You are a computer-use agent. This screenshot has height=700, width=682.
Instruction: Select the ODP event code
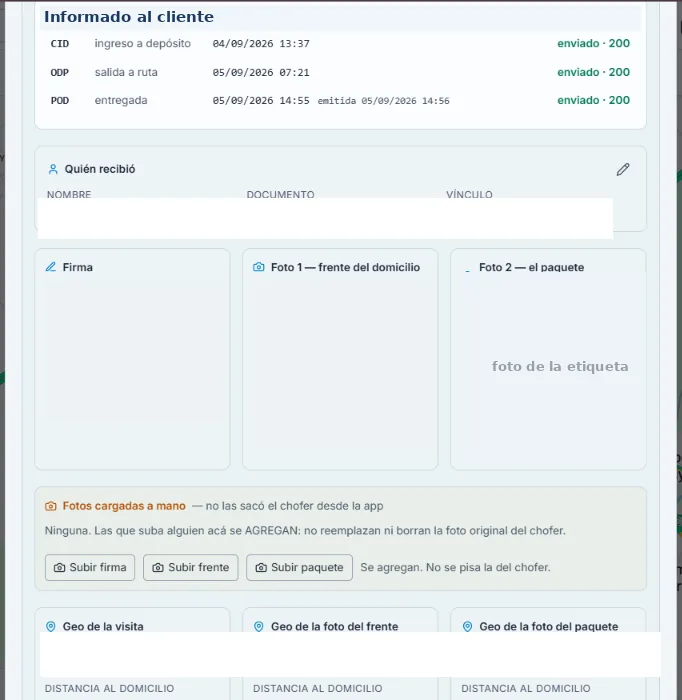(x=60, y=72)
